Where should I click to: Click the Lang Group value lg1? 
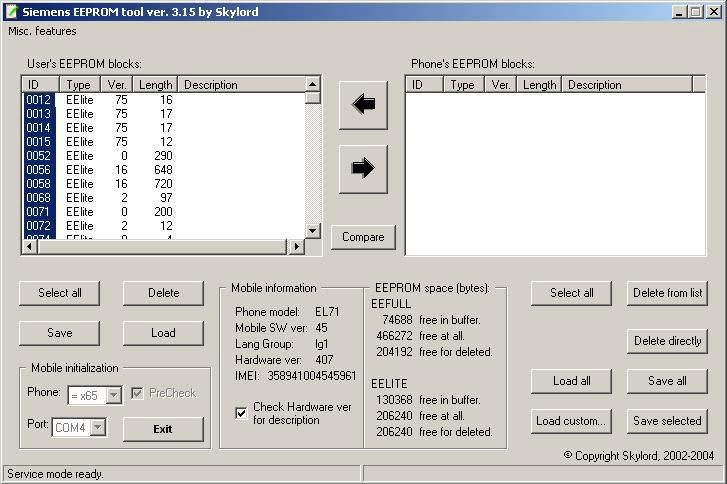click(321, 344)
